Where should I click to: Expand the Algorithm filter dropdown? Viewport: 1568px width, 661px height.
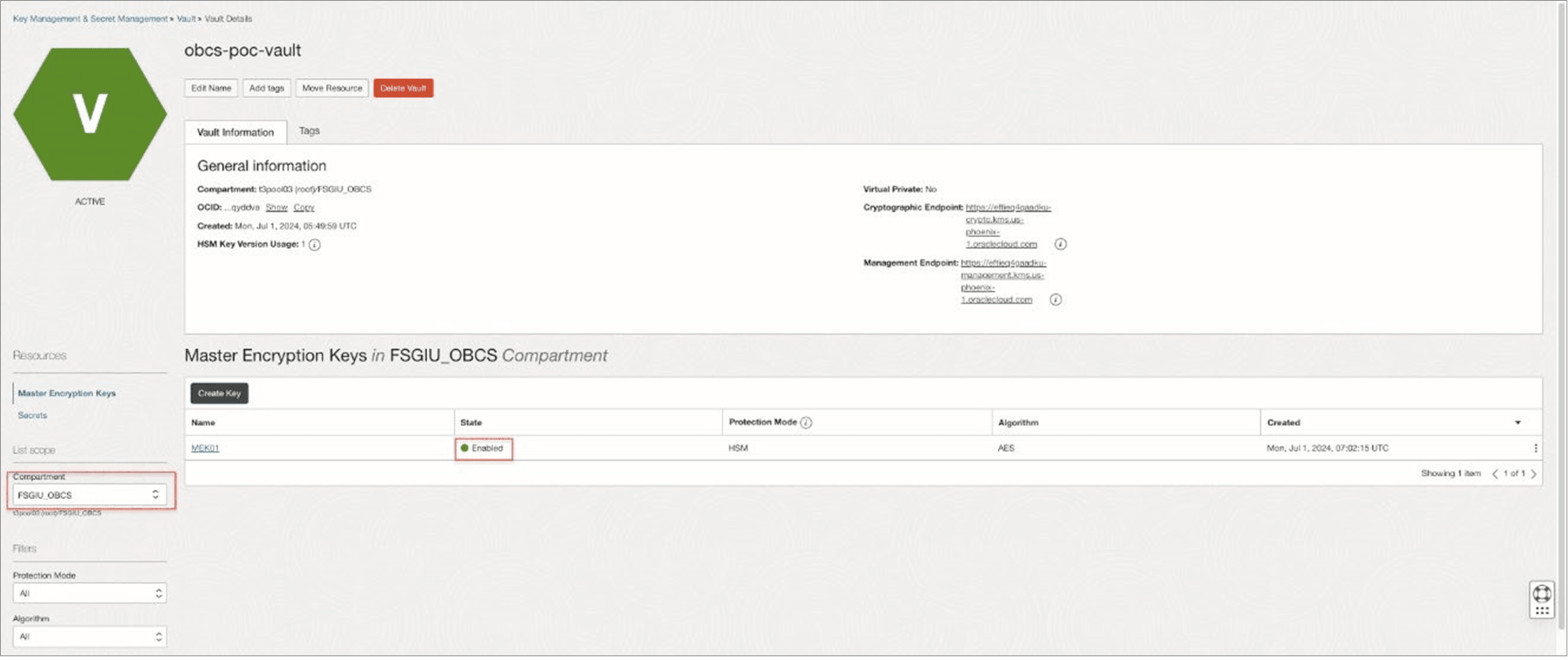tap(89, 637)
